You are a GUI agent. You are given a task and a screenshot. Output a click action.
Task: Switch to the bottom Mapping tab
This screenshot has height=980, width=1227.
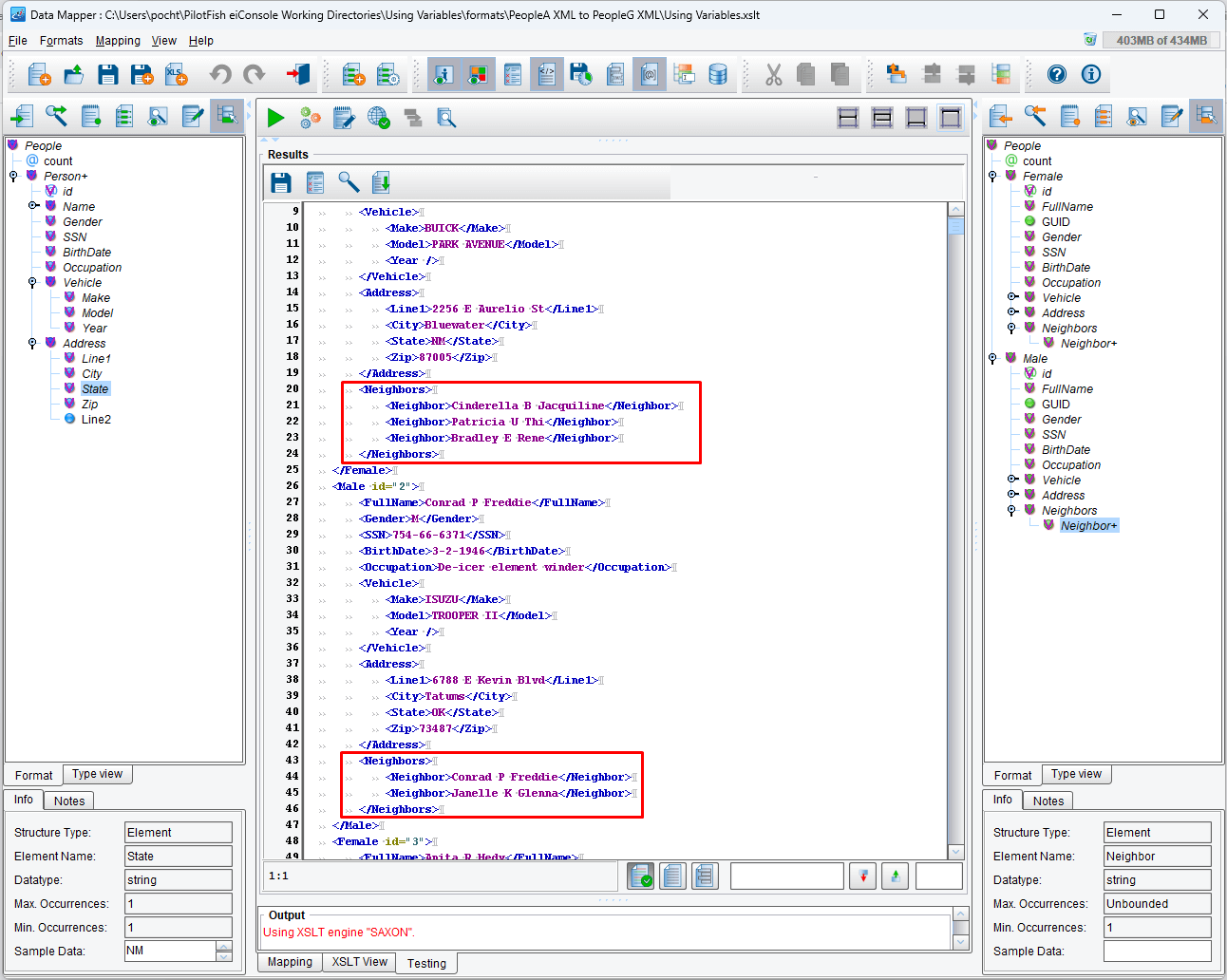(x=290, y=962)
